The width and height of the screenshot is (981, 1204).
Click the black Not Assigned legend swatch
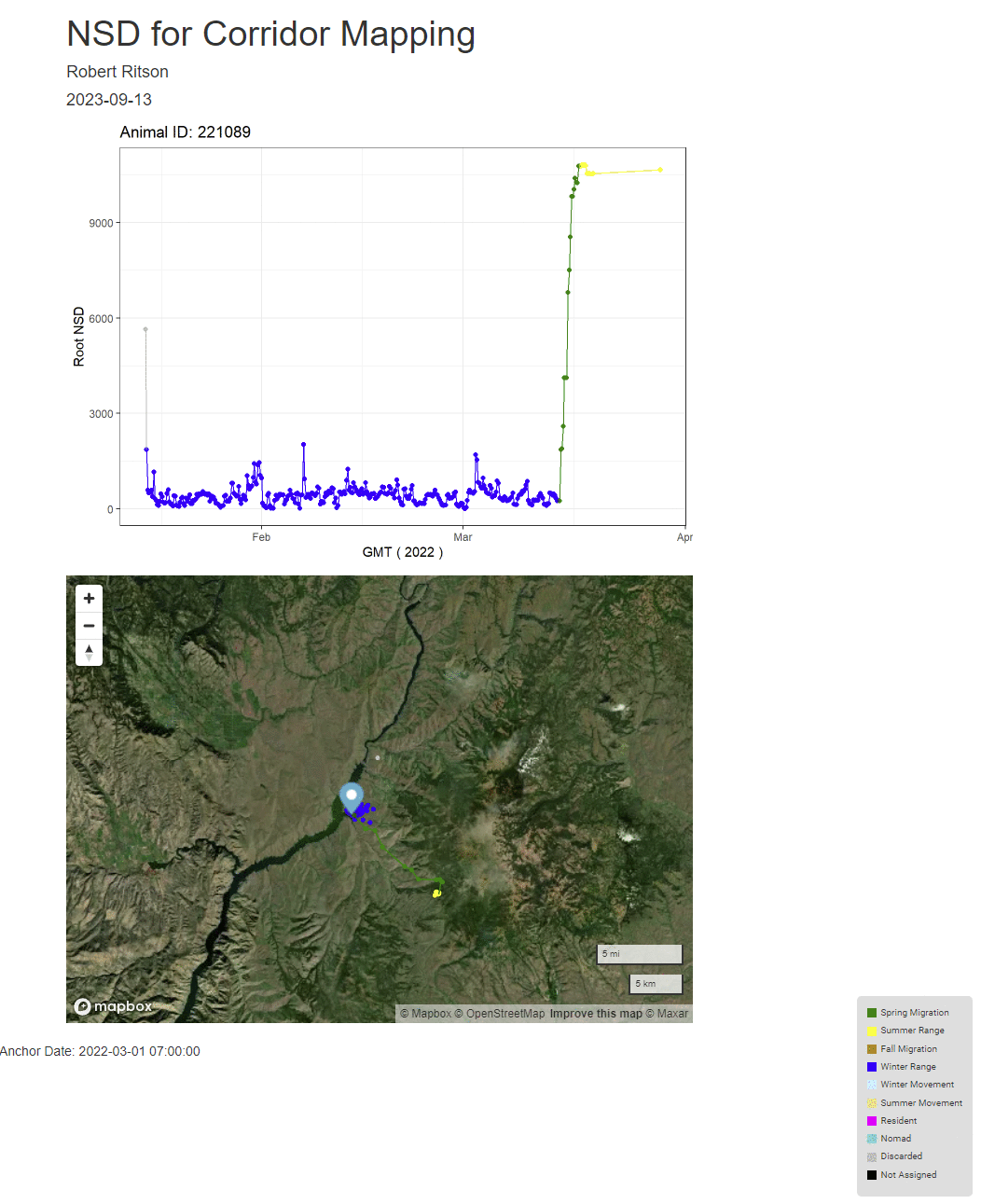(x=872, y=1175)
